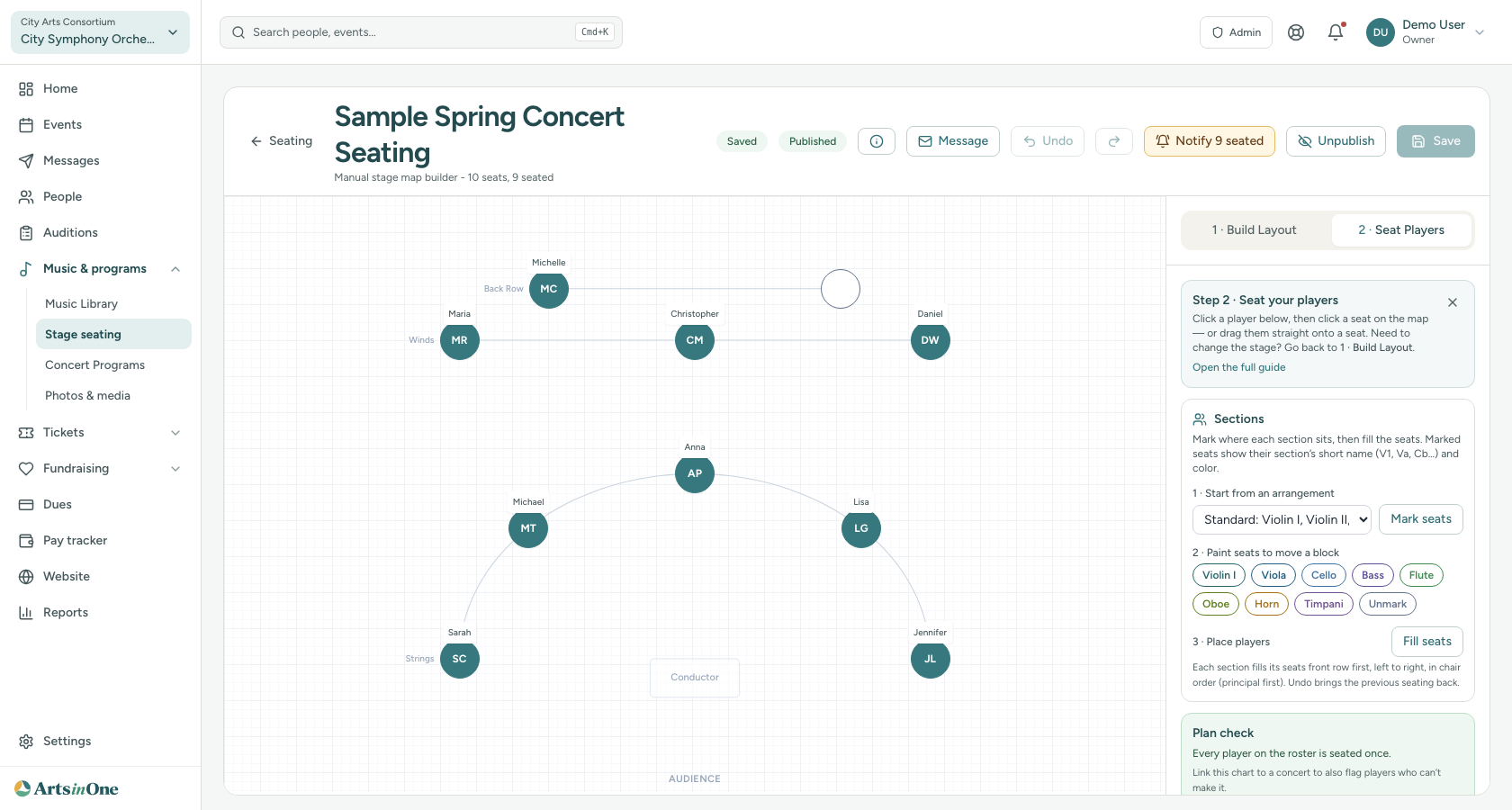Open the notifications bell
The image size is (1512, 810).
(x=1336, y=32)
